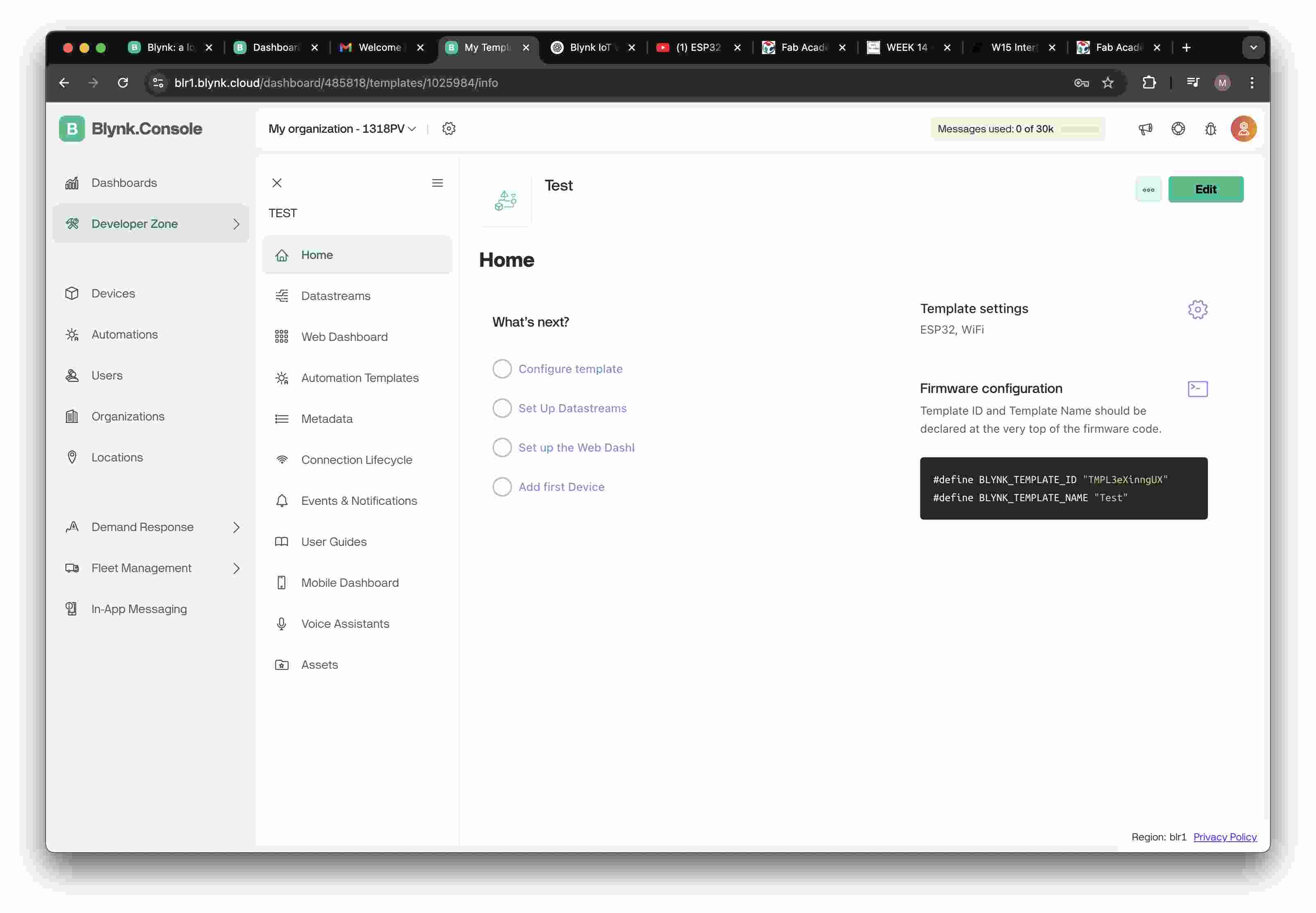Viewport: 1316px width, 913px height.
Task: Click the firmware code block
Action: [x=1063, y=488]
